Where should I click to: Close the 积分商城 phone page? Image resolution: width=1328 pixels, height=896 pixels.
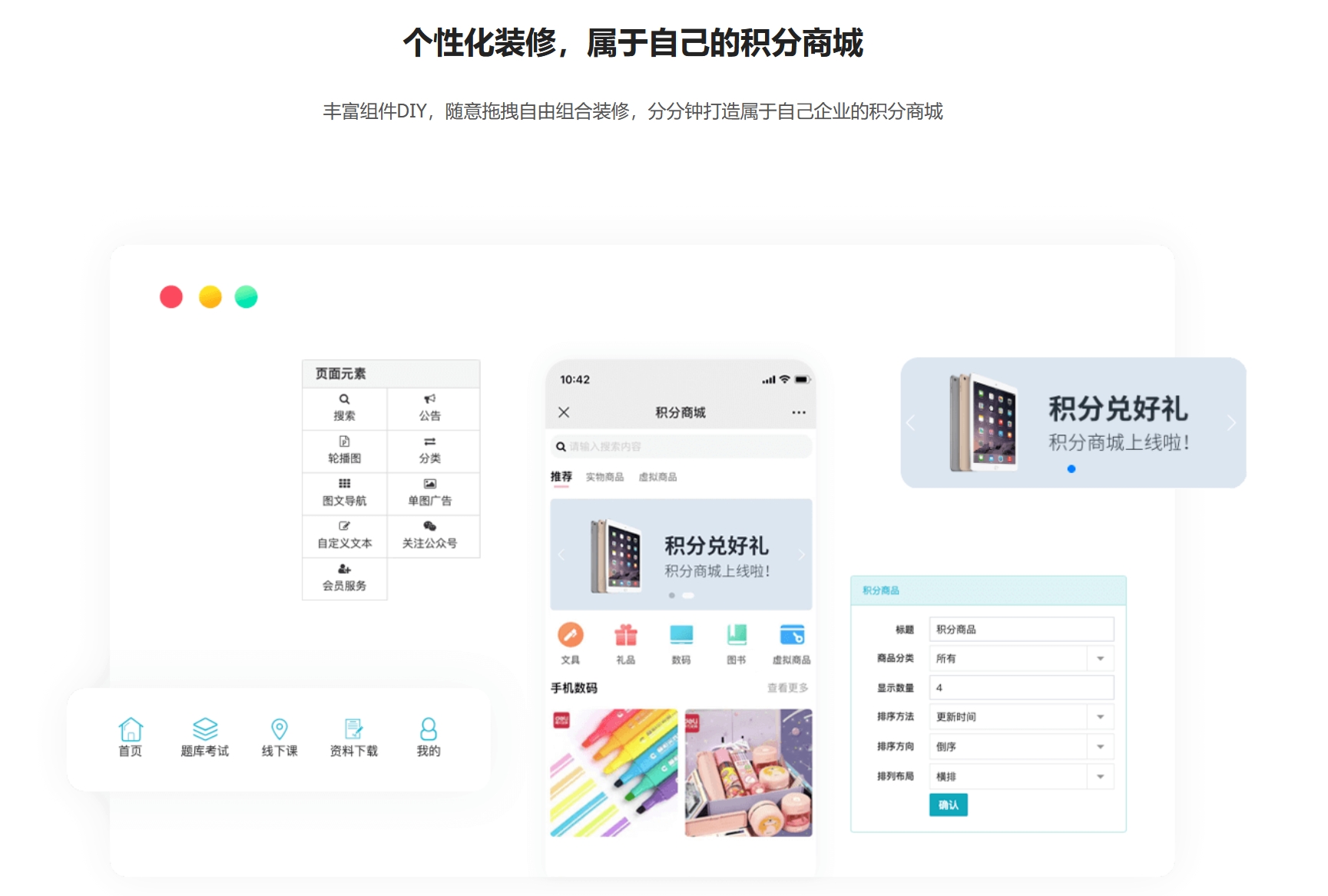[564, 412]
